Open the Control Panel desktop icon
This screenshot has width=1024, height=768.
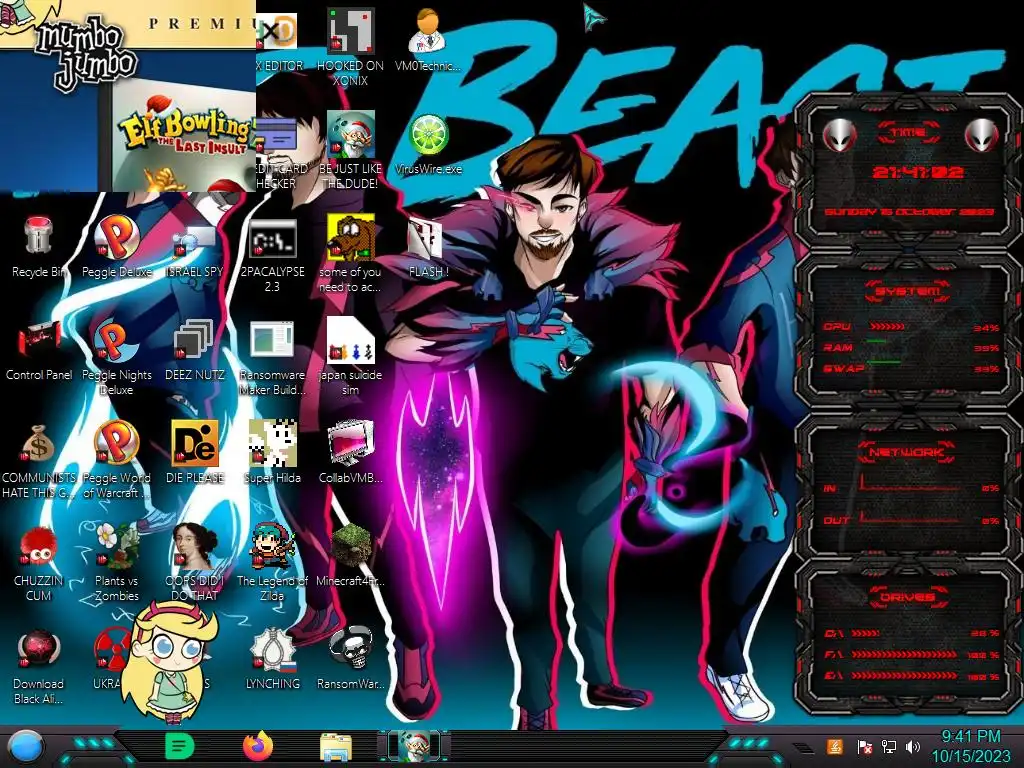(x=39, y=350)
